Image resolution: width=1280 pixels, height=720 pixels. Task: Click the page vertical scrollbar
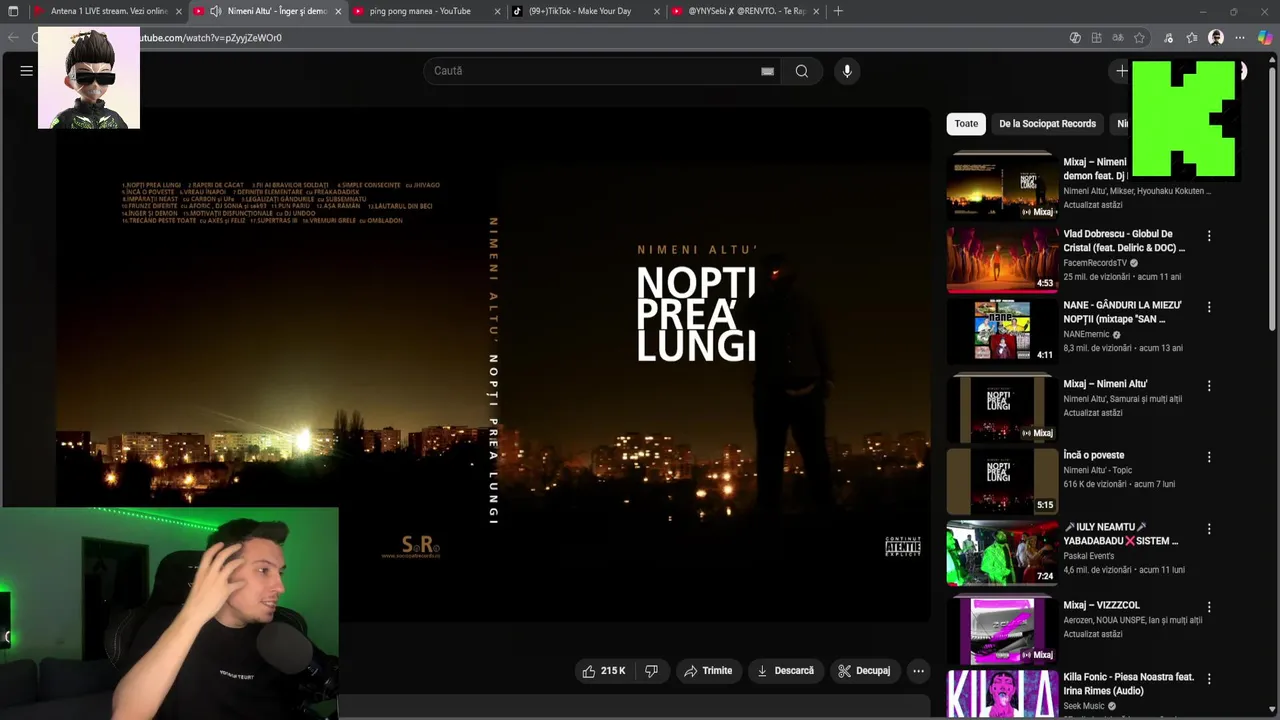point(1273,200)
